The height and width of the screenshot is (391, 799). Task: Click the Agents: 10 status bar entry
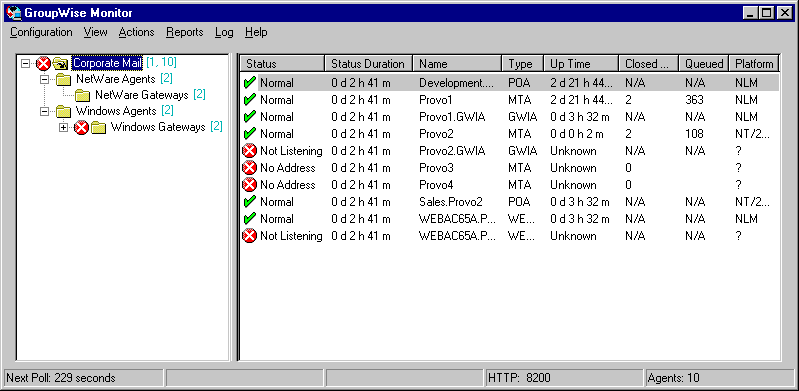[x=720, y=378]
